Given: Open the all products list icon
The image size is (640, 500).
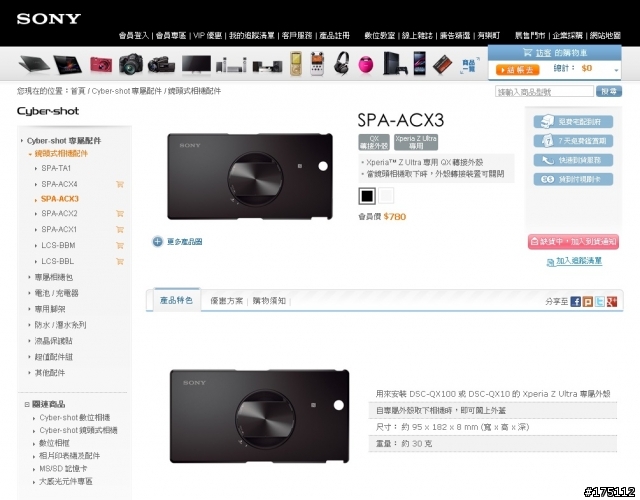Looking at the screenshot, I should coord(470,66).
